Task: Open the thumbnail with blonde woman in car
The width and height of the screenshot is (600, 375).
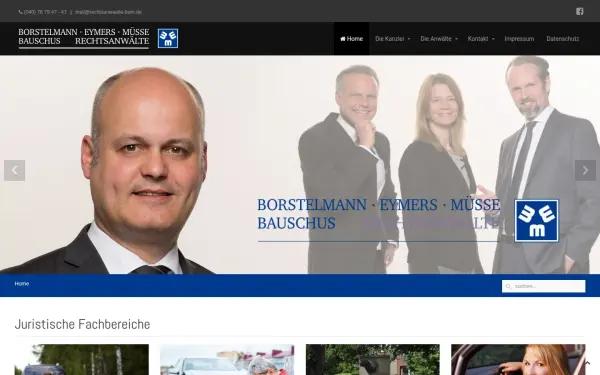Action: 518,359
